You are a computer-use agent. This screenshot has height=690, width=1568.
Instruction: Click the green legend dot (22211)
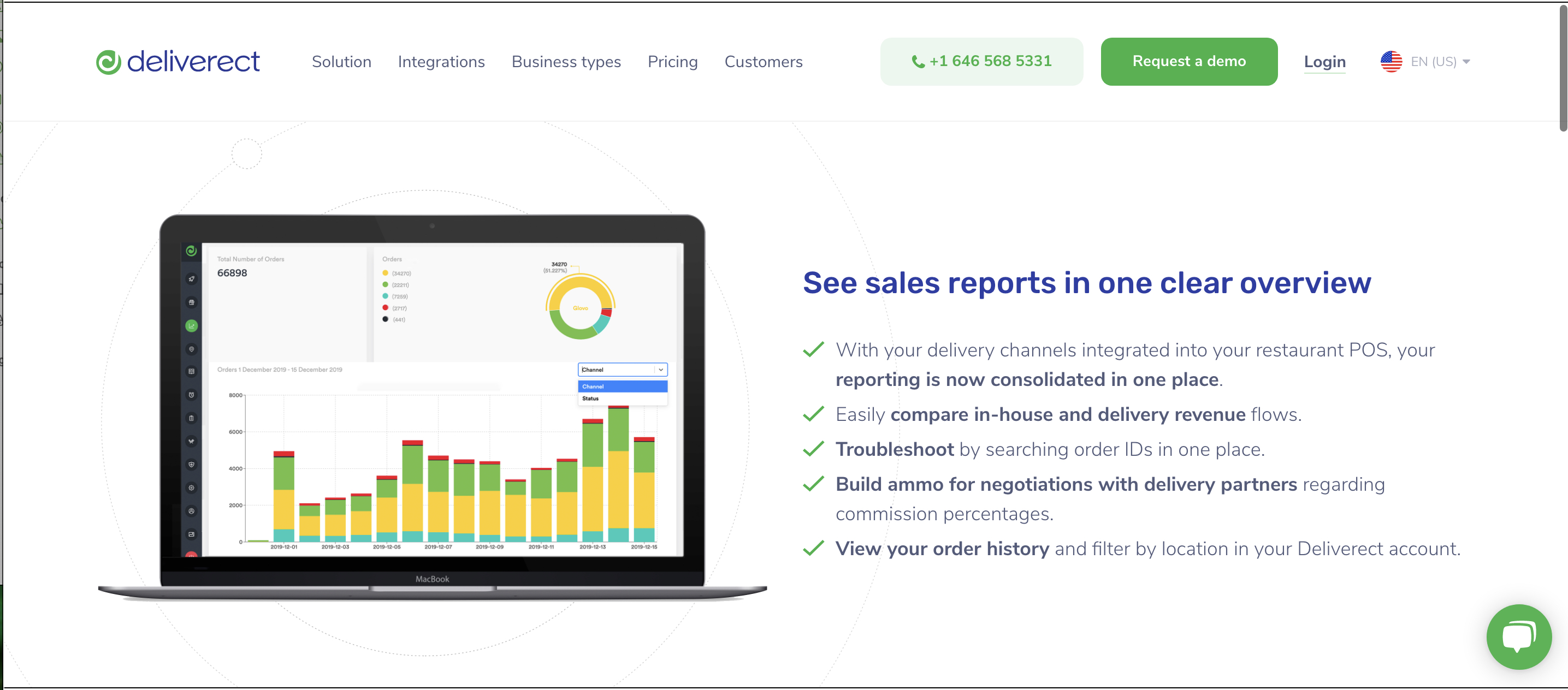pos(384,284)
